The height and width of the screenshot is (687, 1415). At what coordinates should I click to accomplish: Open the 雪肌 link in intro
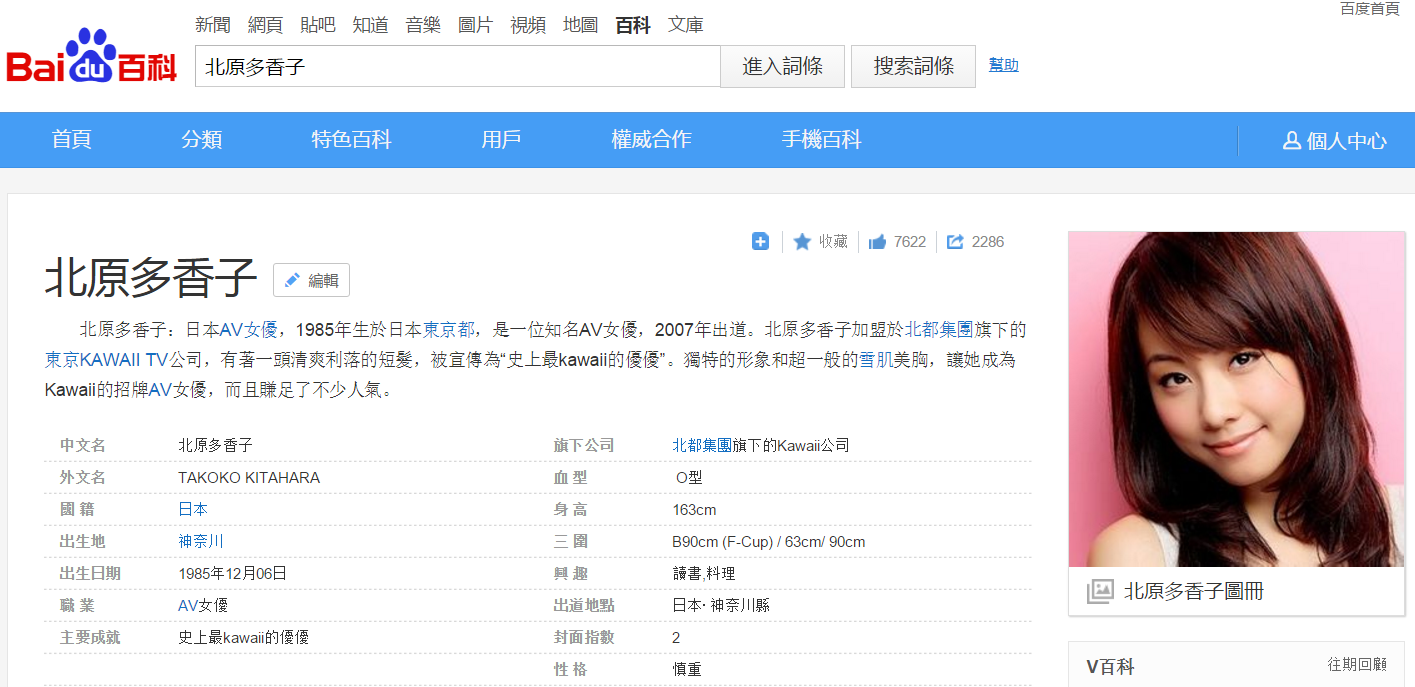[876, 359]
